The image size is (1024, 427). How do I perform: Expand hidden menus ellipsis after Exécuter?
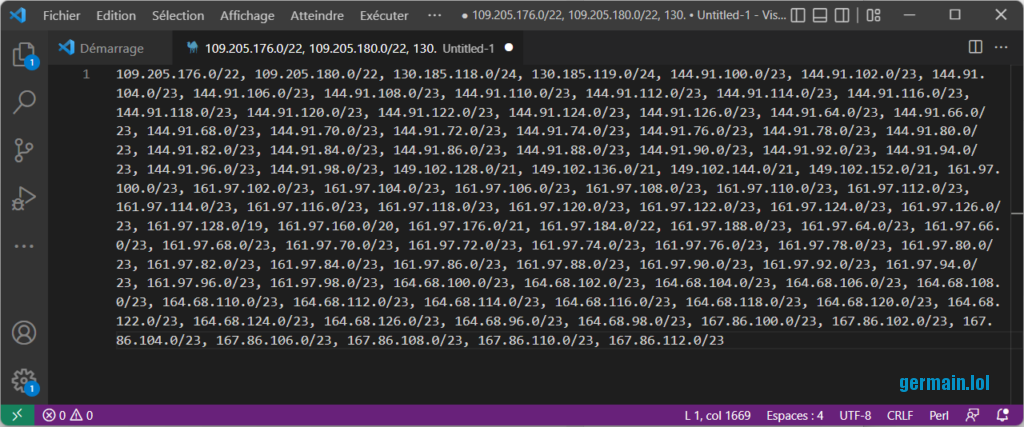pyautogui.click(x=433, y=16)
